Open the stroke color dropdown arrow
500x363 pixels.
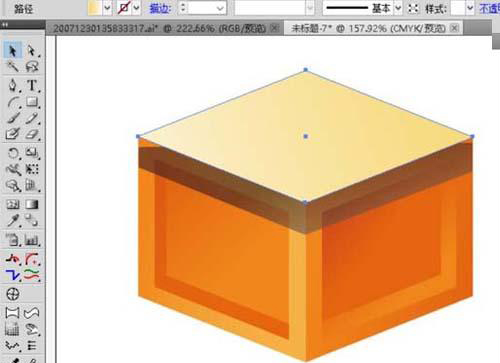click(x=136, y=8)
